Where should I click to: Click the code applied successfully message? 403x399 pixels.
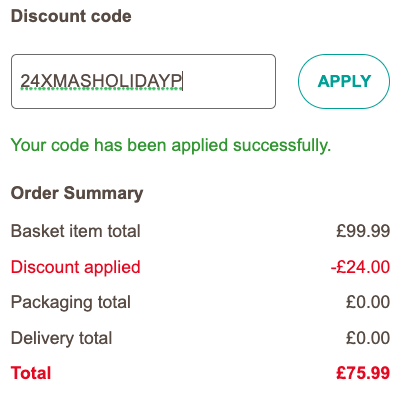[x=171, y=145]
